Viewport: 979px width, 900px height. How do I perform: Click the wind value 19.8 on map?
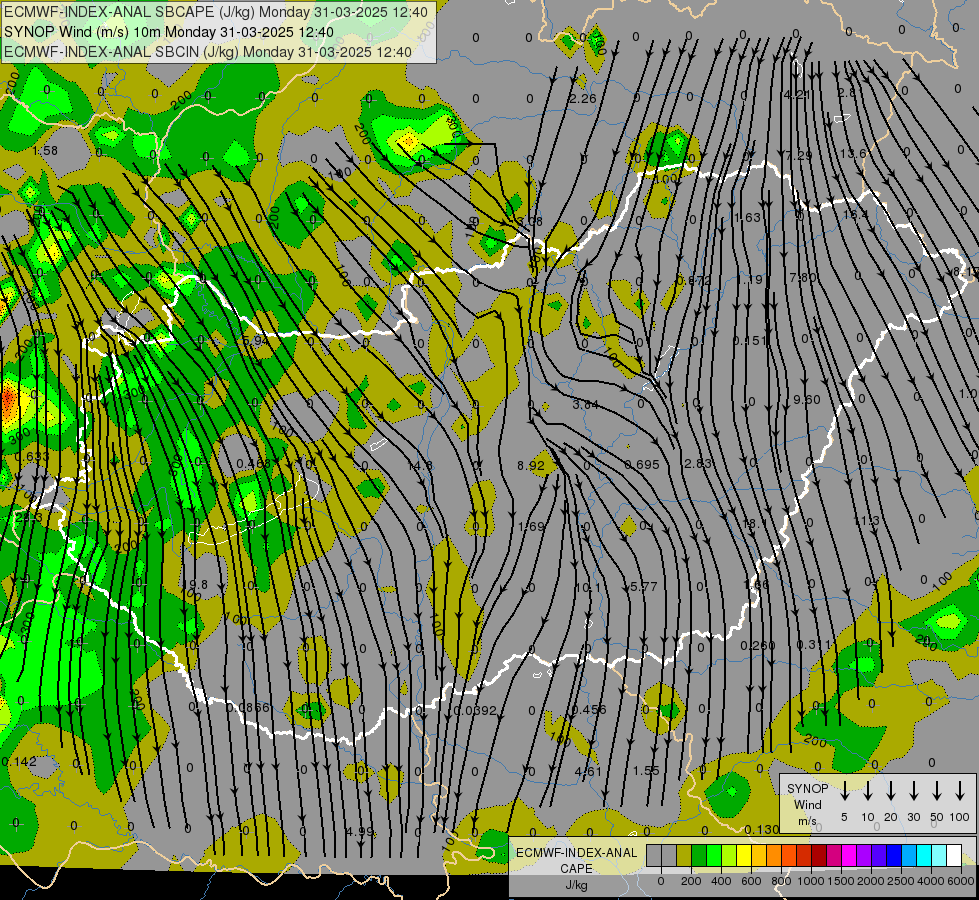click(195, 585)
